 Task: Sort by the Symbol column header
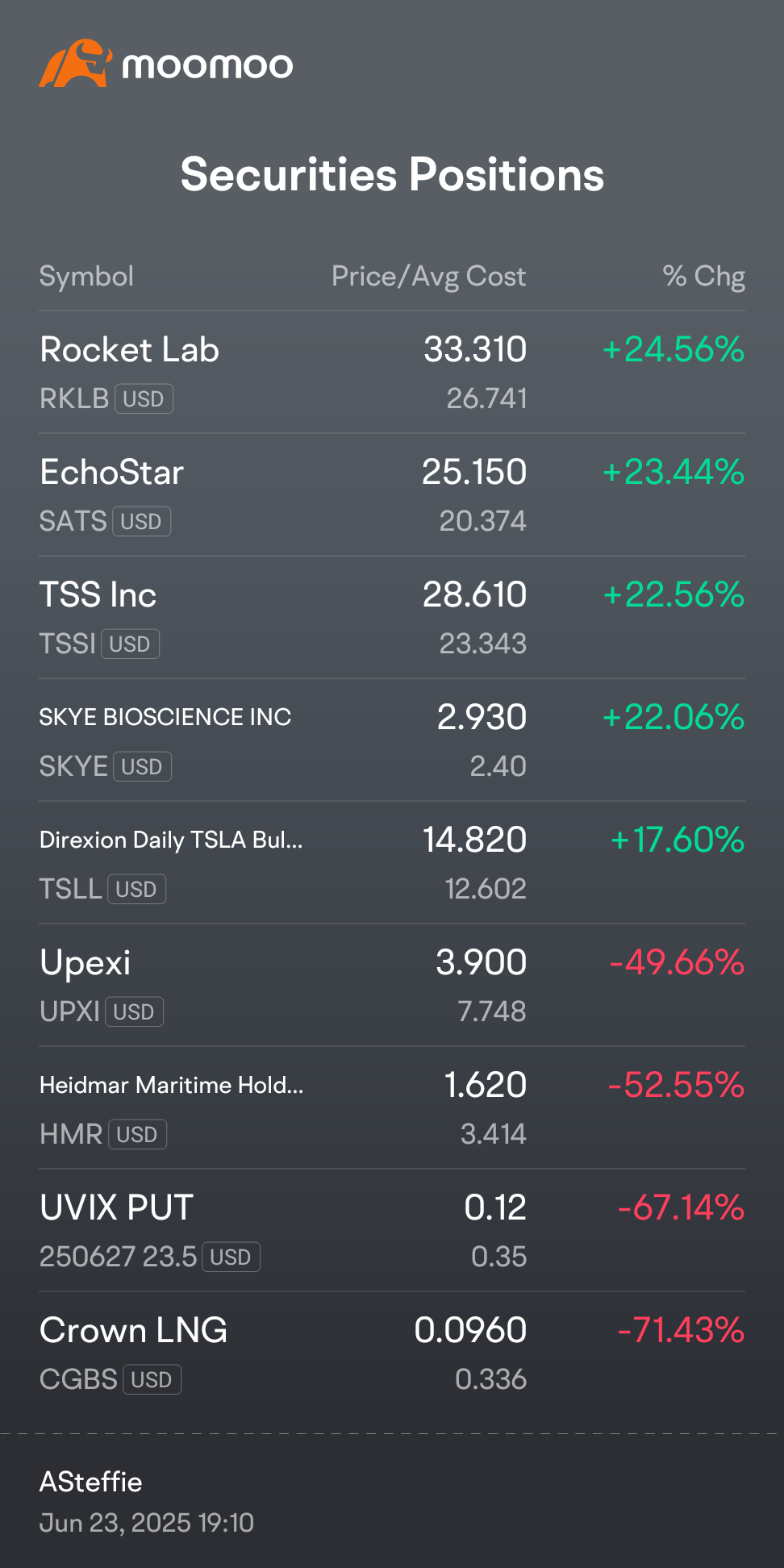(x=86, y=277)
